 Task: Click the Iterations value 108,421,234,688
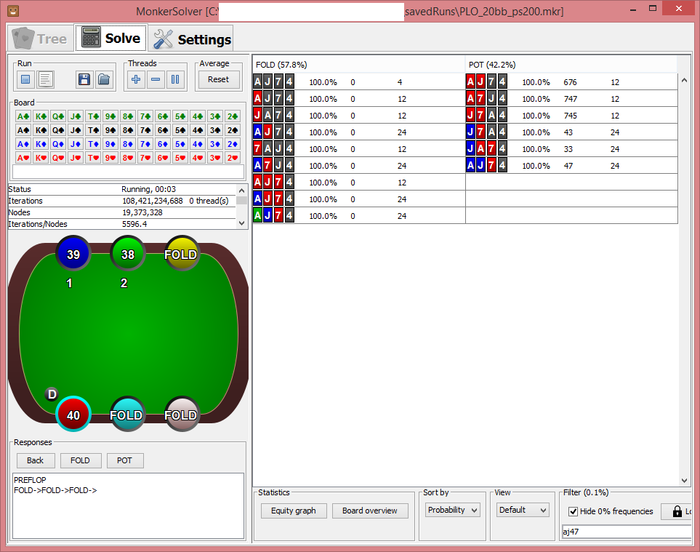pyautogui.click(x=153, y=201)
